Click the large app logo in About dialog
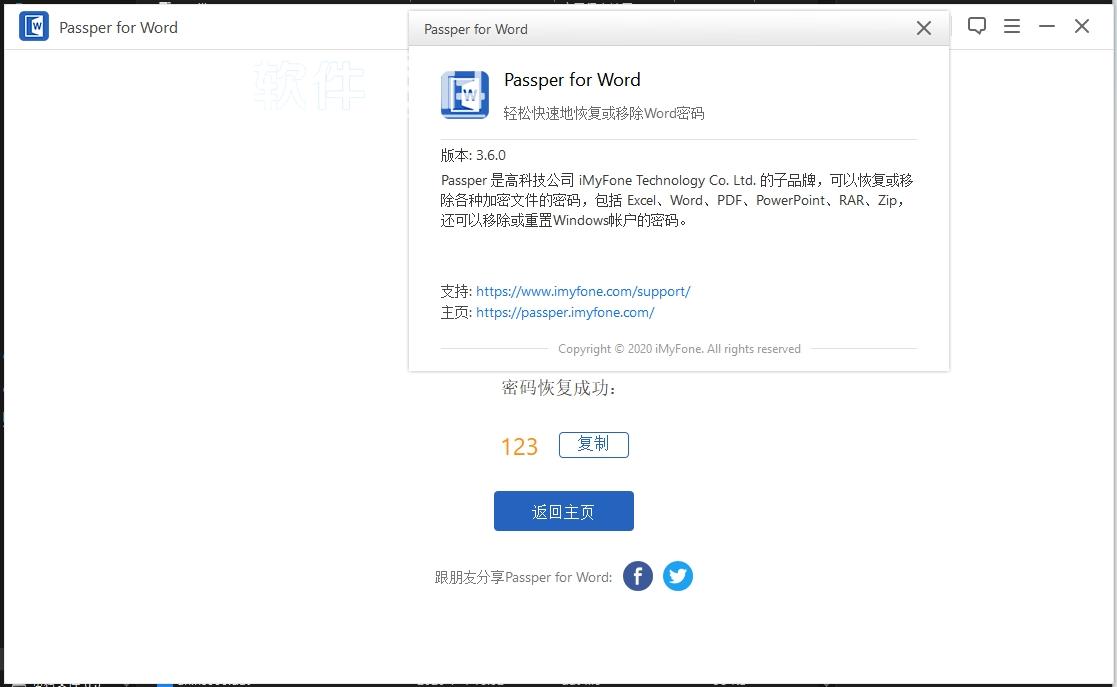The height and width of the screenshot is (687, 1117). pyautogui.click(x=465, y=95)
